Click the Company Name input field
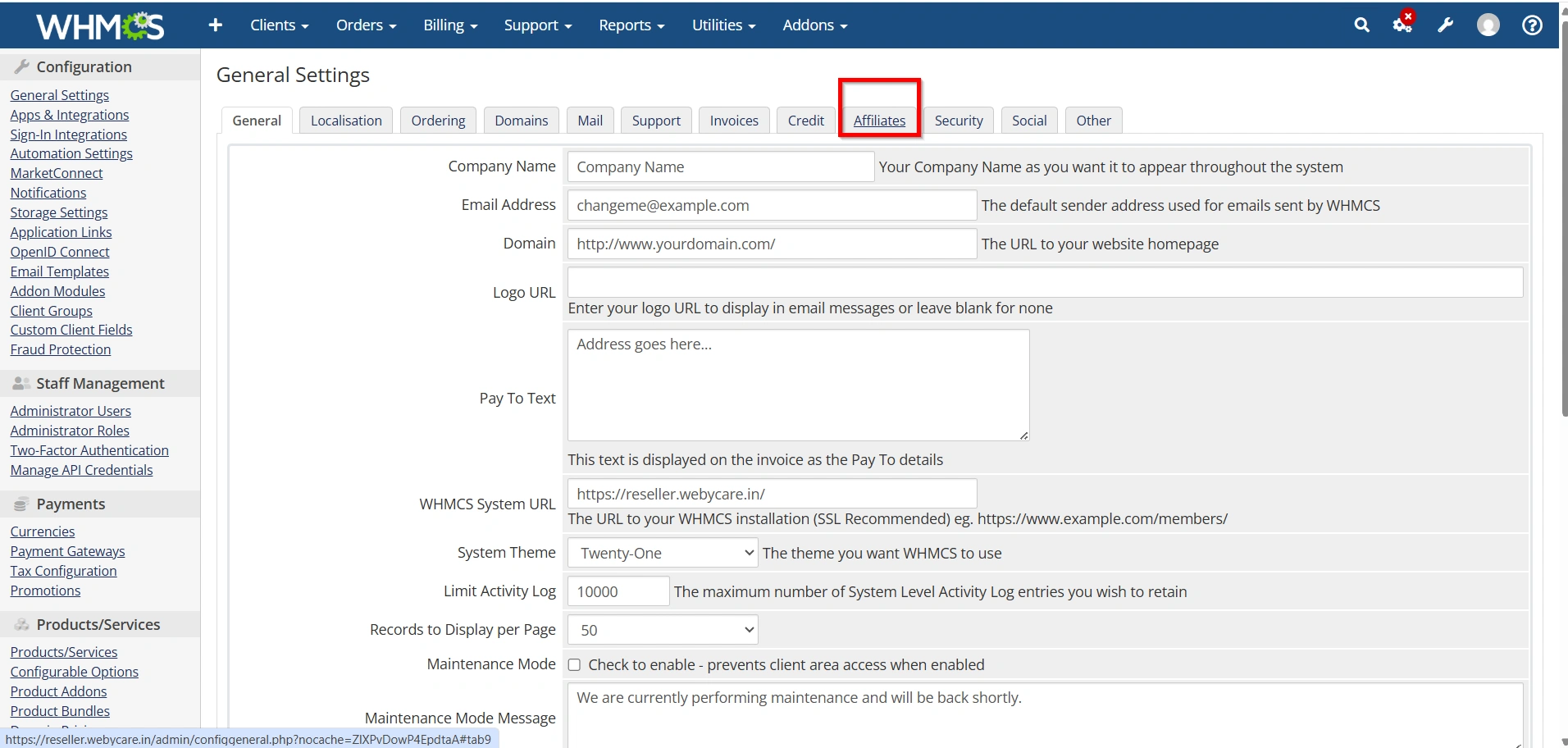 721,167
